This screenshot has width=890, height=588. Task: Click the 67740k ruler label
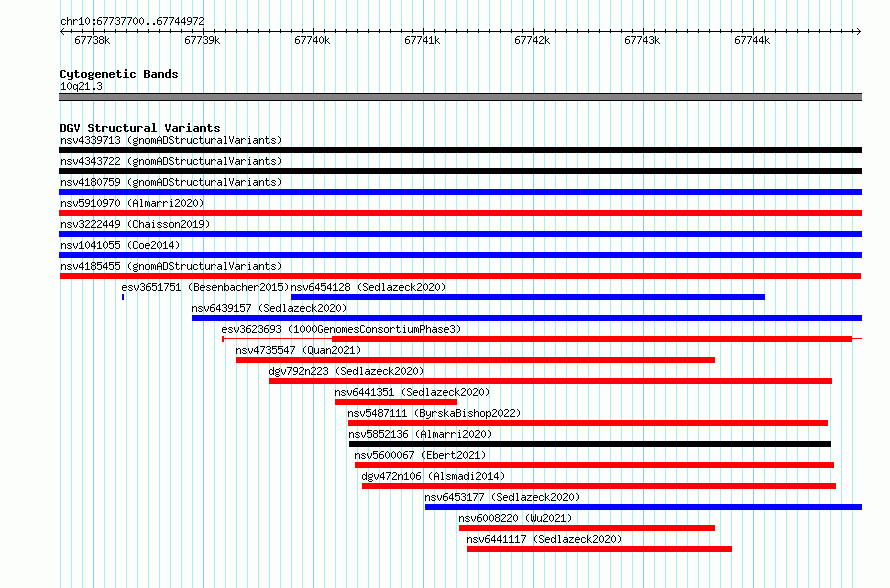(x=312, y=40)
